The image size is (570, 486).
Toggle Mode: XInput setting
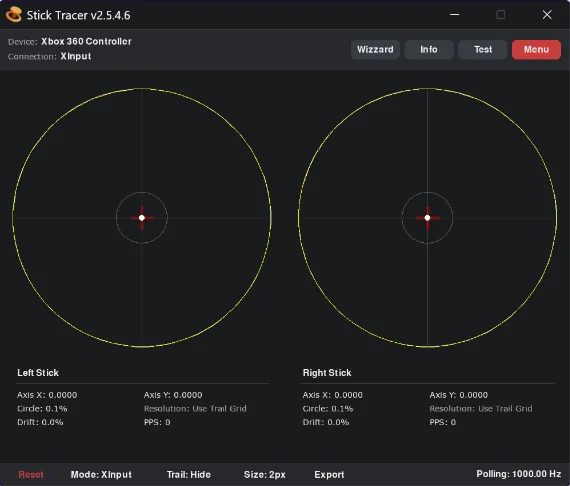[101, 474]
